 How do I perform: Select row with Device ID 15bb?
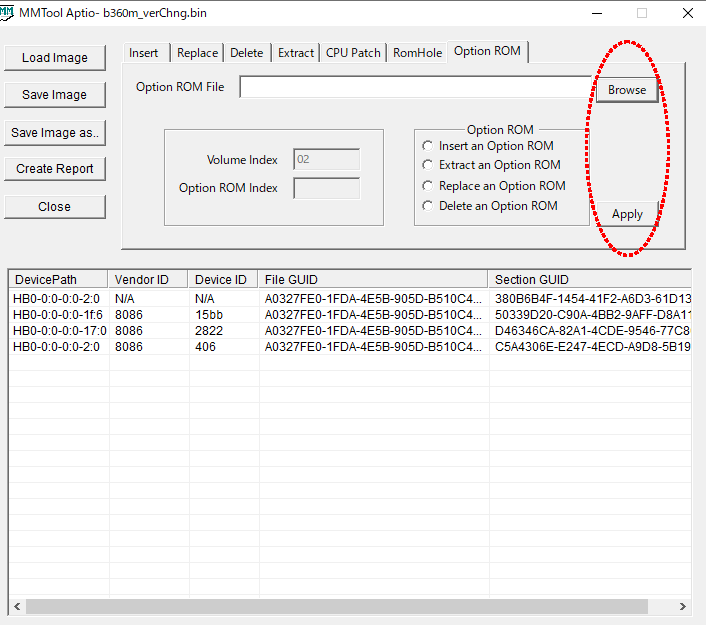tap(210, 314)
